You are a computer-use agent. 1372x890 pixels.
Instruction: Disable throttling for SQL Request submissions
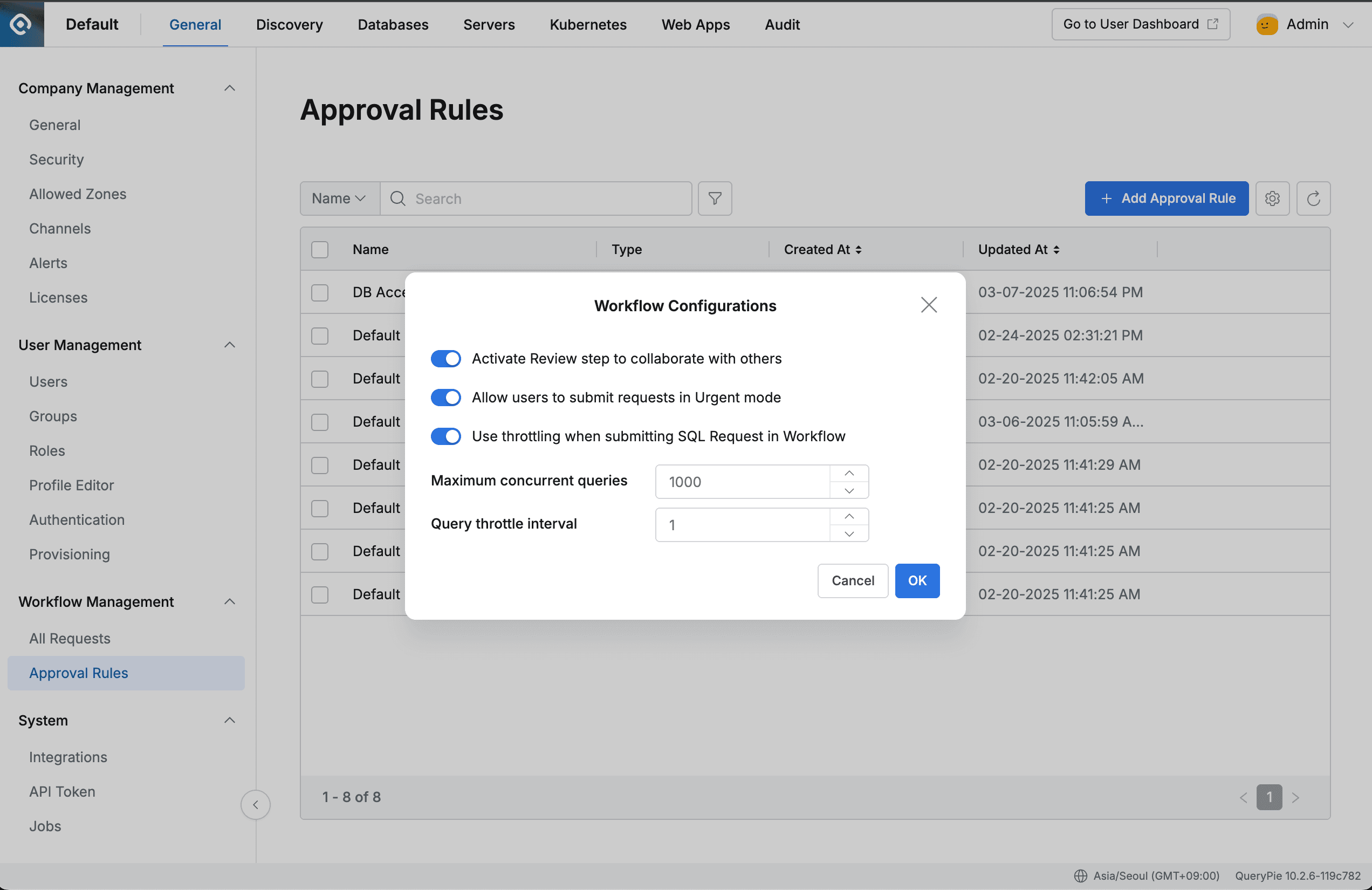click(x=445, y=436)
